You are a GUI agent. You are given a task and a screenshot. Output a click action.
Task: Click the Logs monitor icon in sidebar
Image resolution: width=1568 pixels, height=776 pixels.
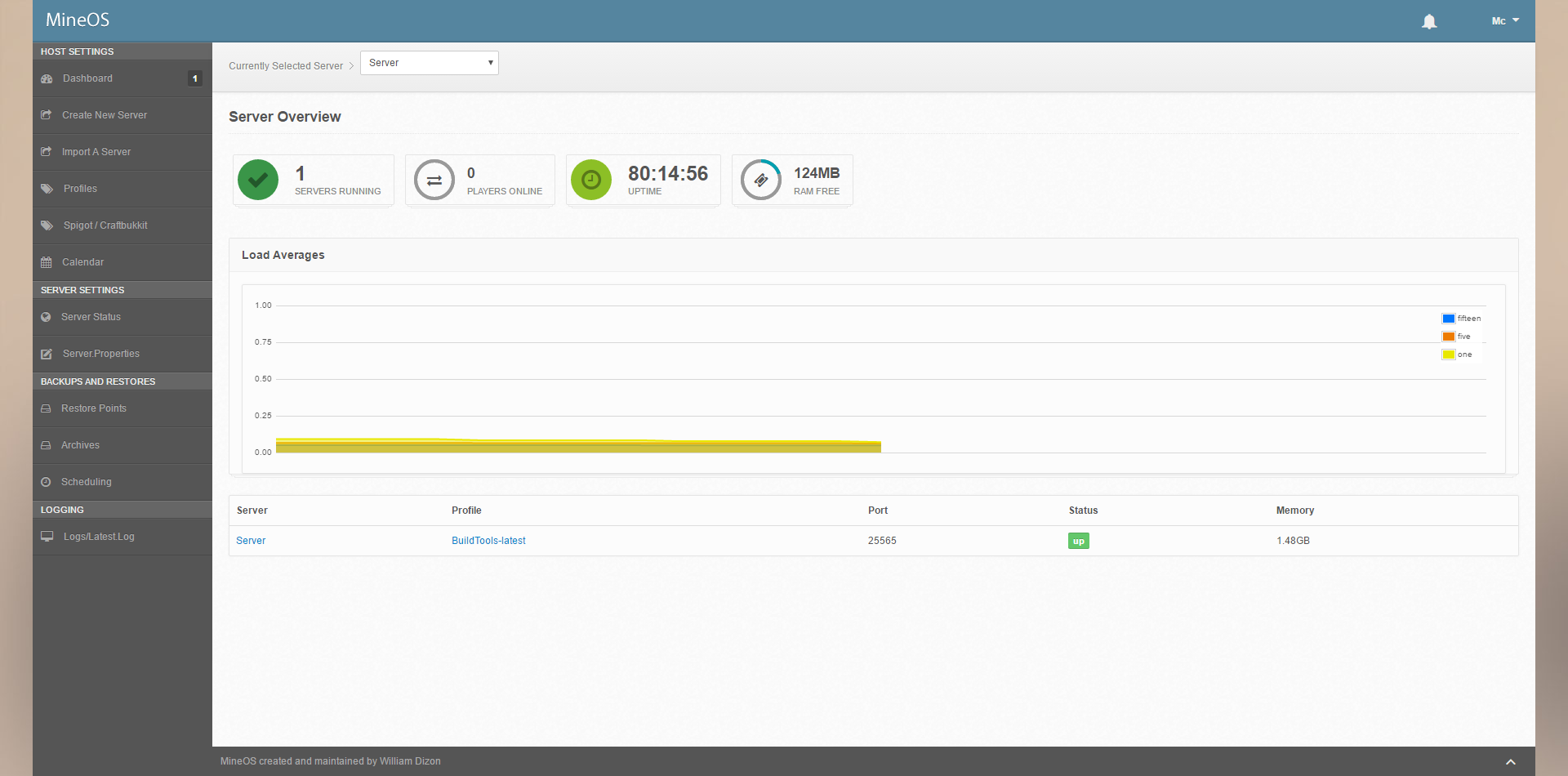47,537
